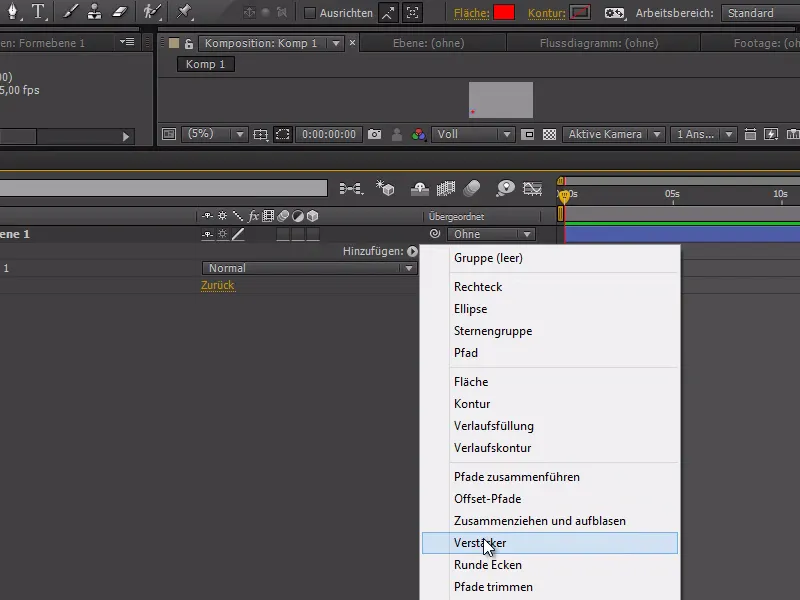The image size is (800, 600).
Task: Open the Aktive Kamera dropdown
Action: click(x=613, y=134)
